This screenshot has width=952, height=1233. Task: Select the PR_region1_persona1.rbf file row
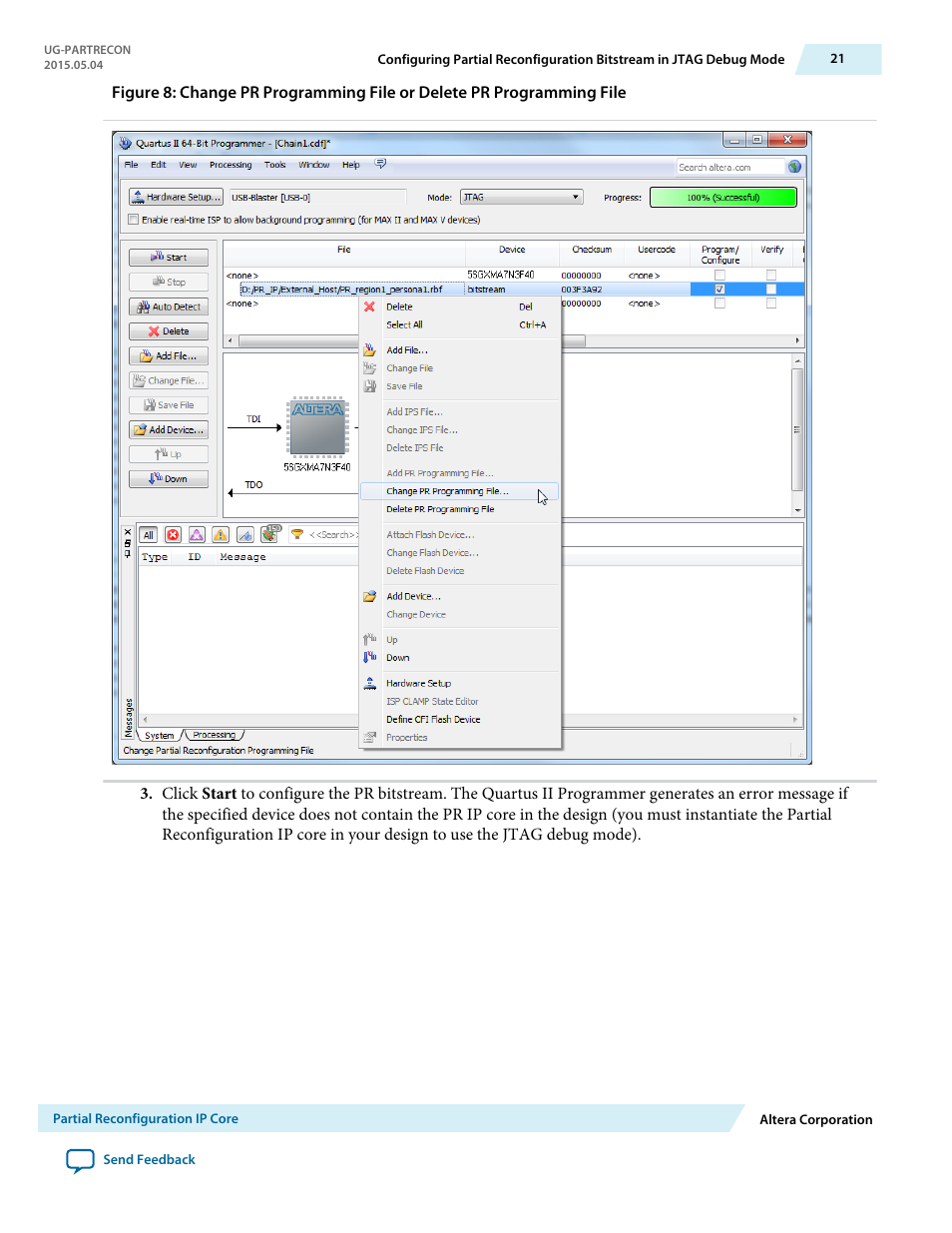coord(514,290)
